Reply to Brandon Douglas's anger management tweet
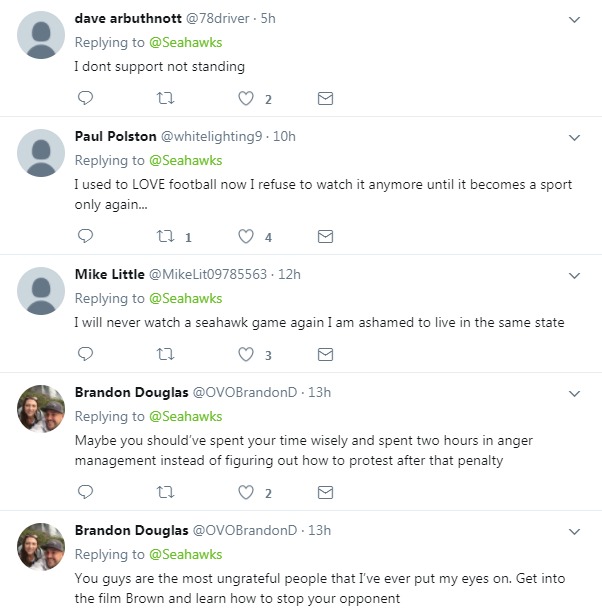The image size is (602, 615). pos(85,492)
